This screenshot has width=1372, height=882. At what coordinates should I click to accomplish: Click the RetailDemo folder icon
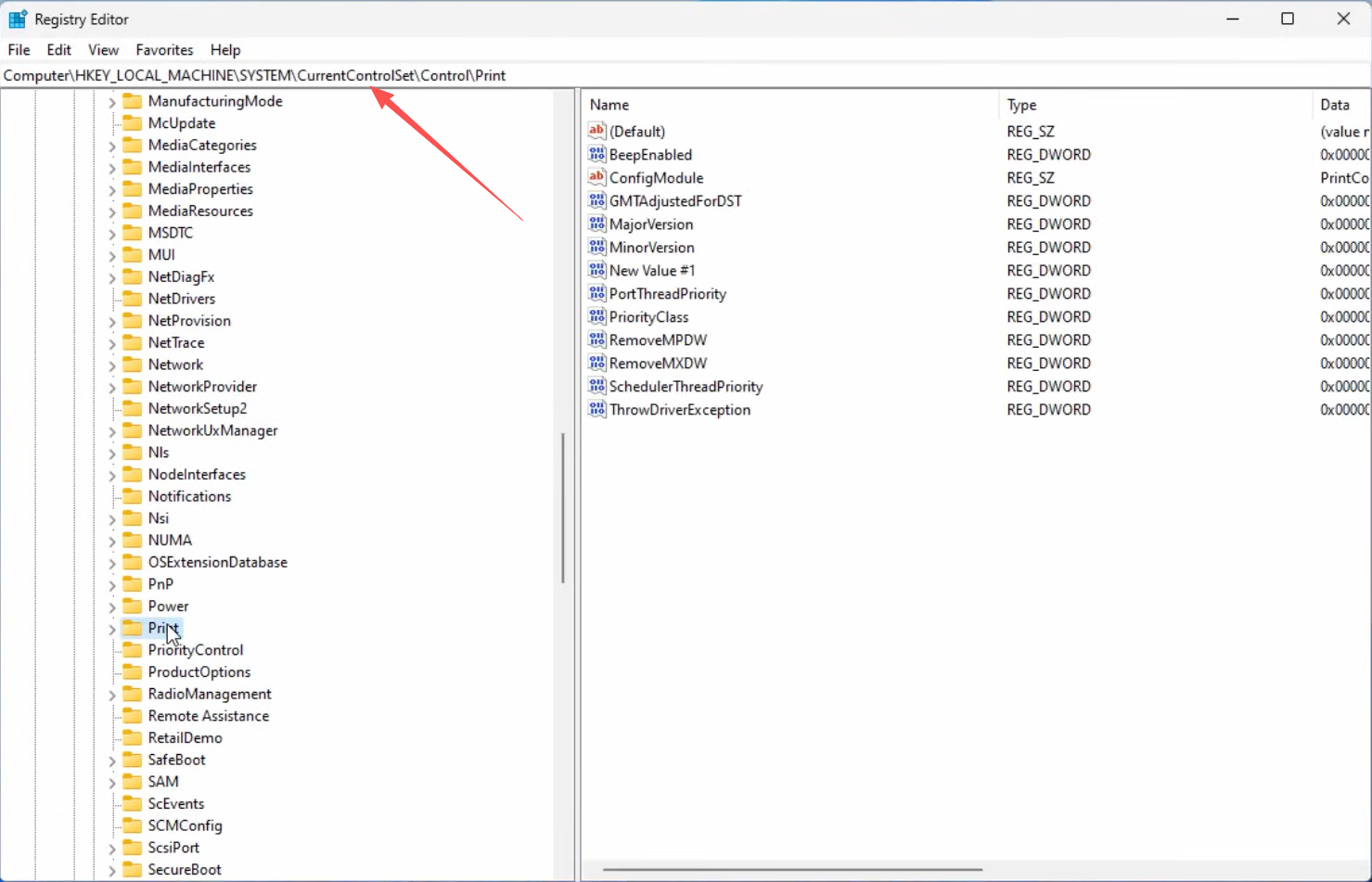(133, 737)
